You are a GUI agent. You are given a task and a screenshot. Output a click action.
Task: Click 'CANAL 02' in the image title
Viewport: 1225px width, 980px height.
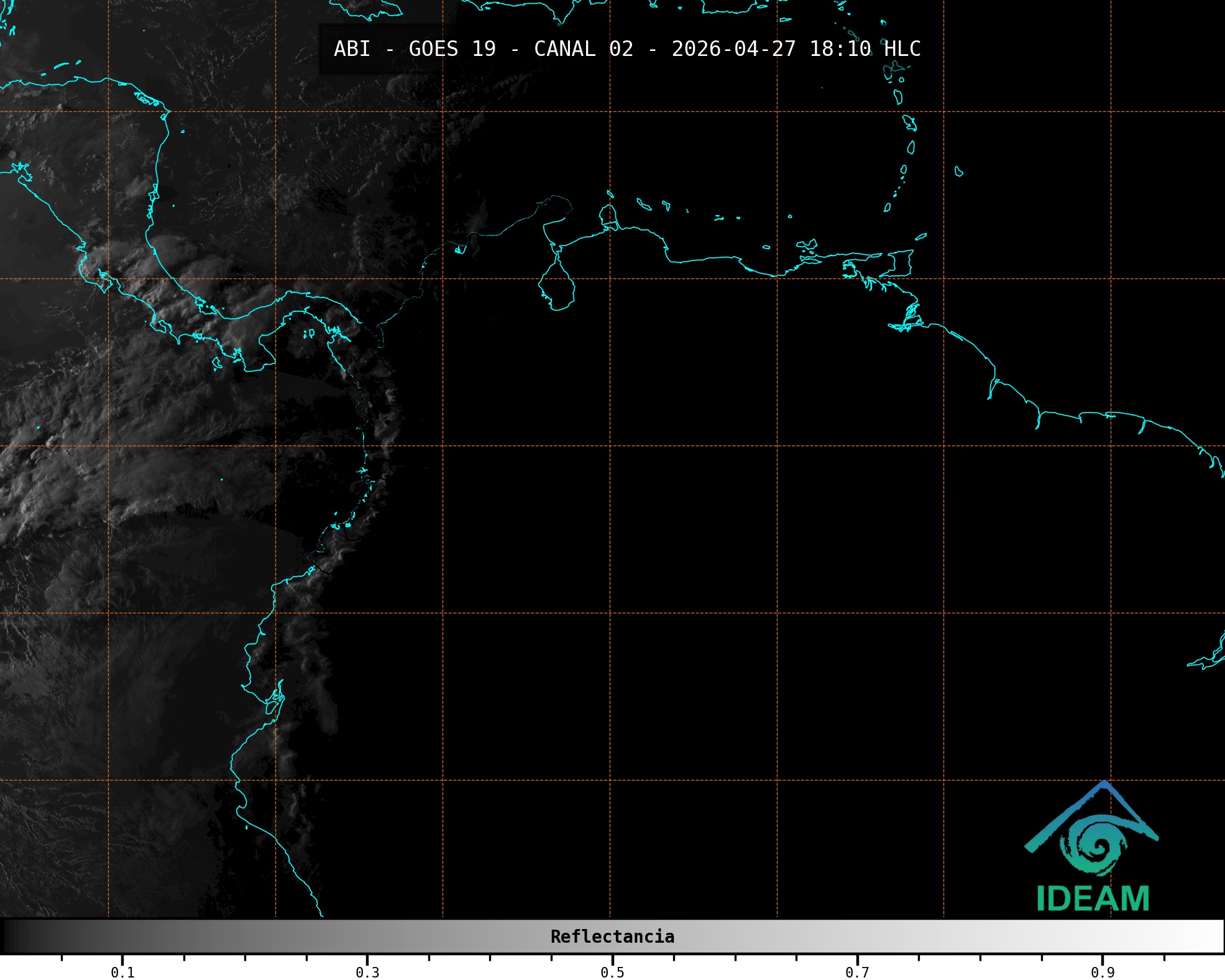583,49
